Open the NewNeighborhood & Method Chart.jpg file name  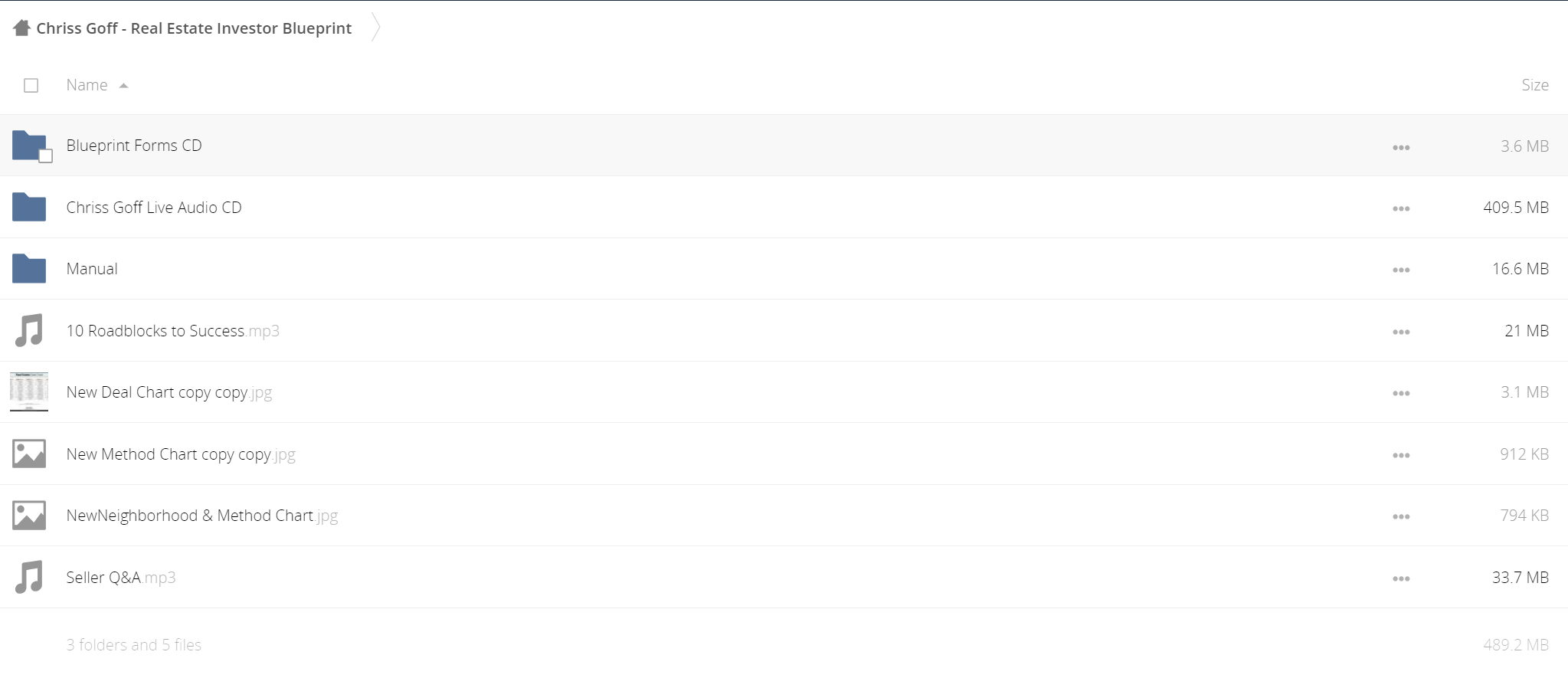tap(202, 516)
